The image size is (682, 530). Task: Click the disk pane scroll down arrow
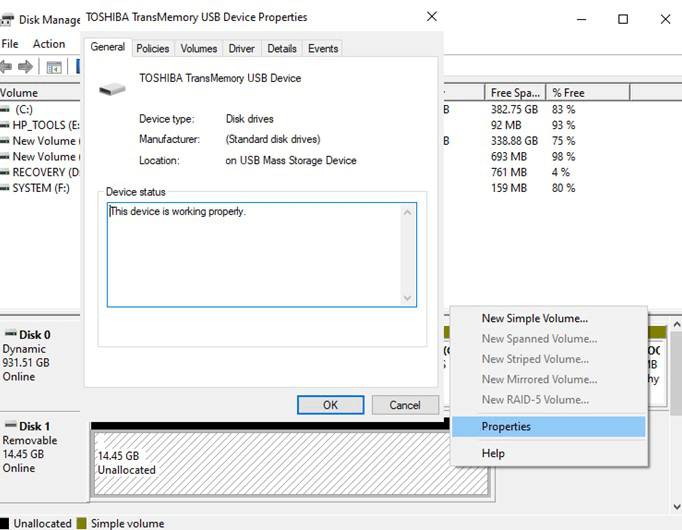(676, 507)
